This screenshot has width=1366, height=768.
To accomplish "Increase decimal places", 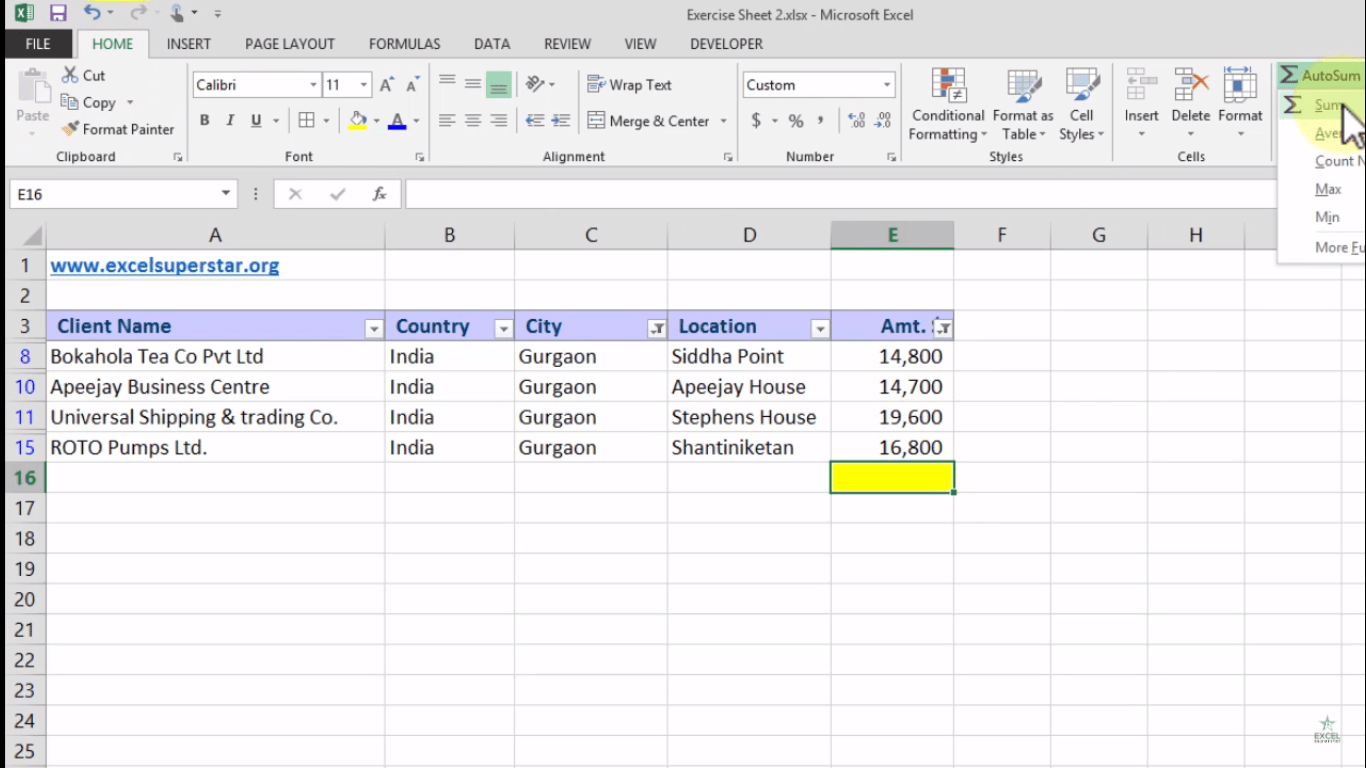I will pos(855,121).
